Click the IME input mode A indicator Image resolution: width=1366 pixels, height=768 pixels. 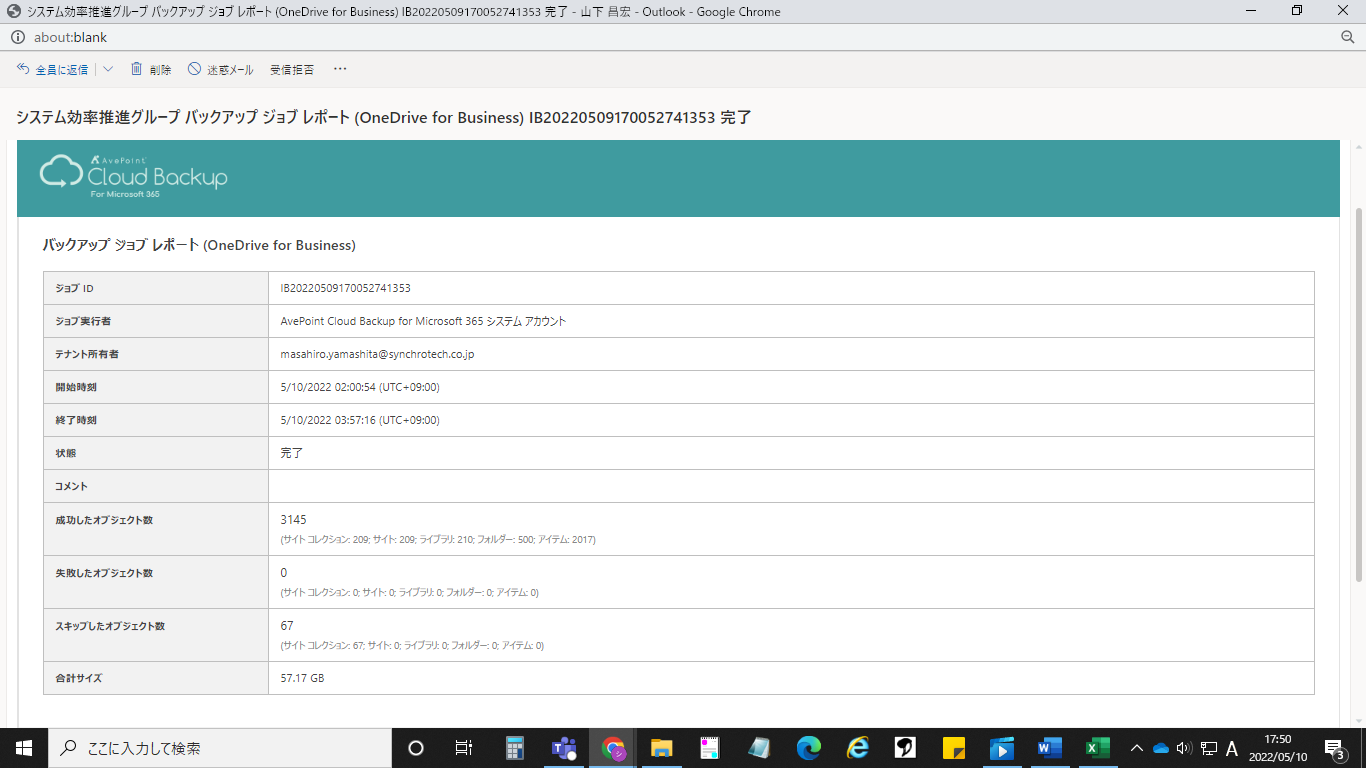1232,748
